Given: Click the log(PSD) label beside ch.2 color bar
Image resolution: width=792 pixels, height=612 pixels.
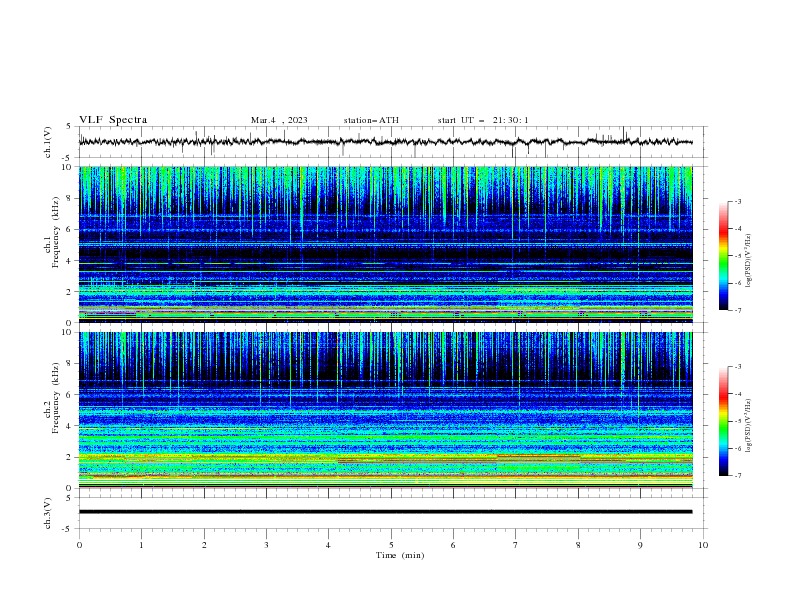Looking at the screenshot, I should pyautogui.click(x=749, y=426).
